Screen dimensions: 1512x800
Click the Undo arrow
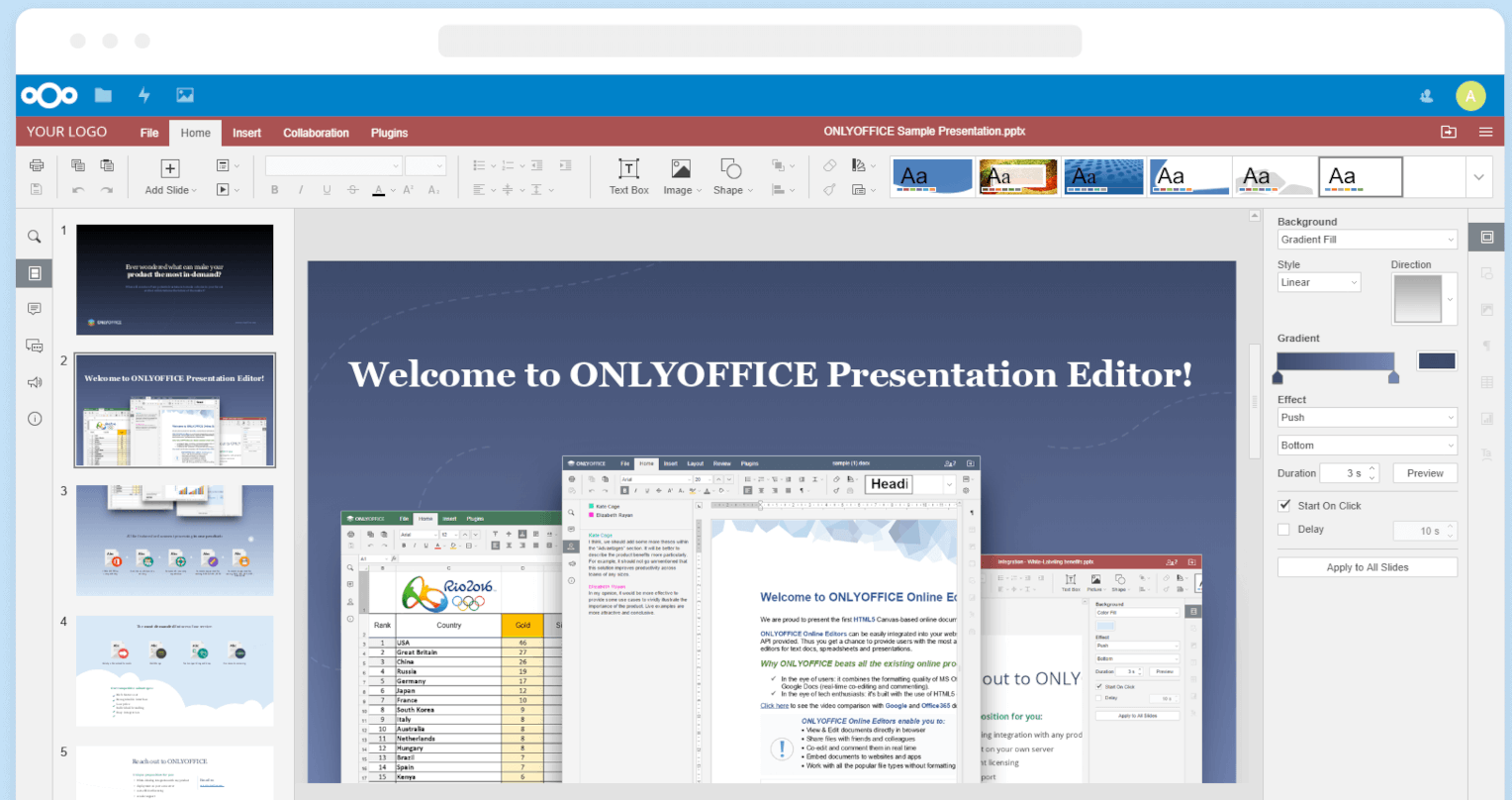click(78, 189)
